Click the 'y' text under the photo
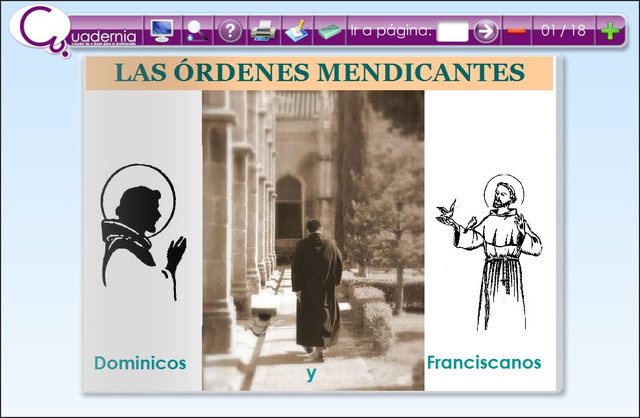The height and width of the screenshot is (418, 640). click(311, 374)
